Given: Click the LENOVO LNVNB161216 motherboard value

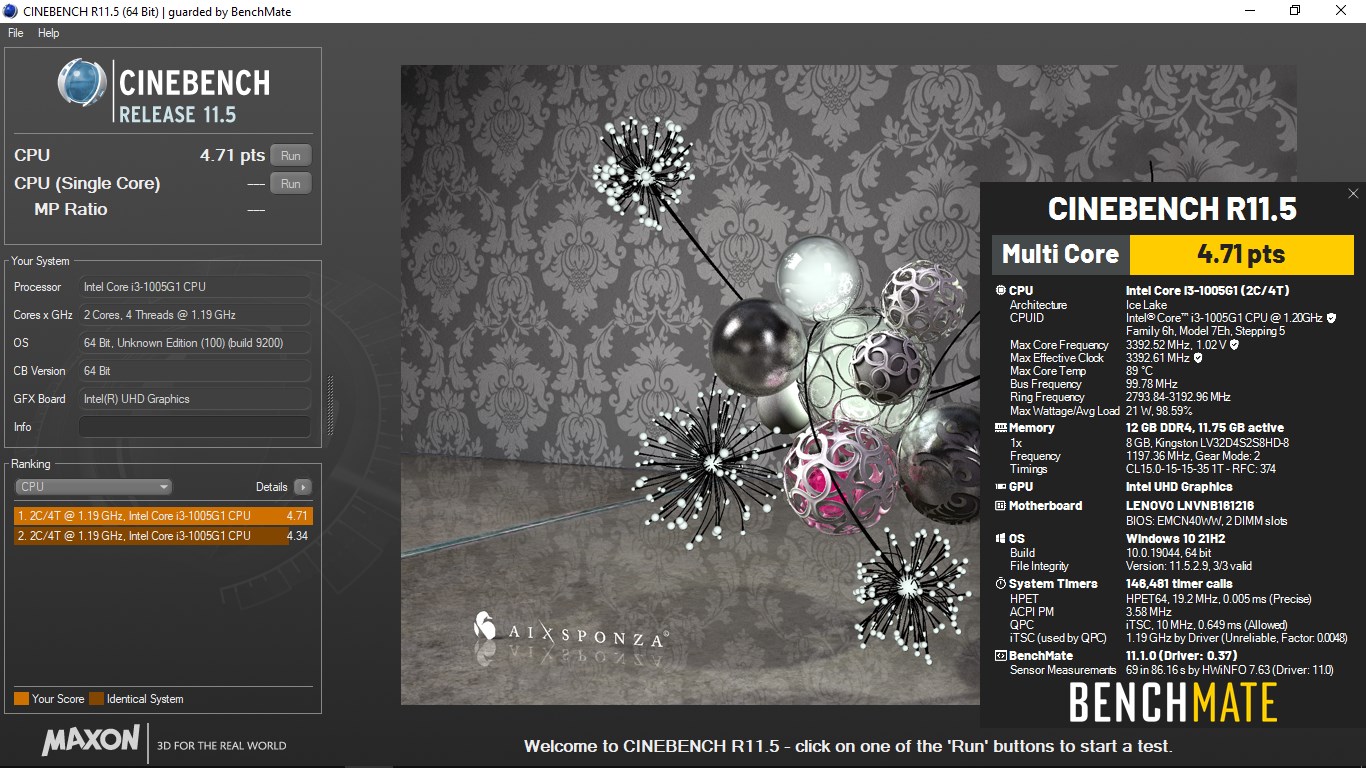Looking at the screenshot, I should coord(1190,506).
